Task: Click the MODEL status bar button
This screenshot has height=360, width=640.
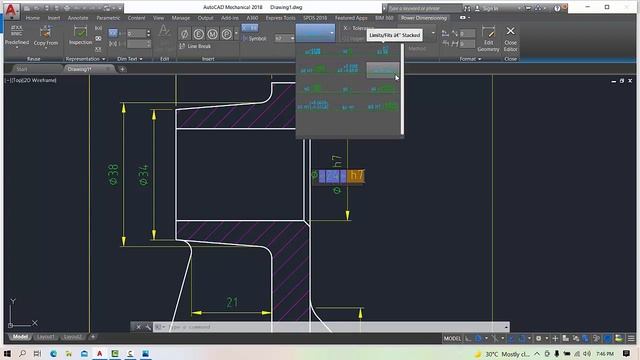Action: 452,338
